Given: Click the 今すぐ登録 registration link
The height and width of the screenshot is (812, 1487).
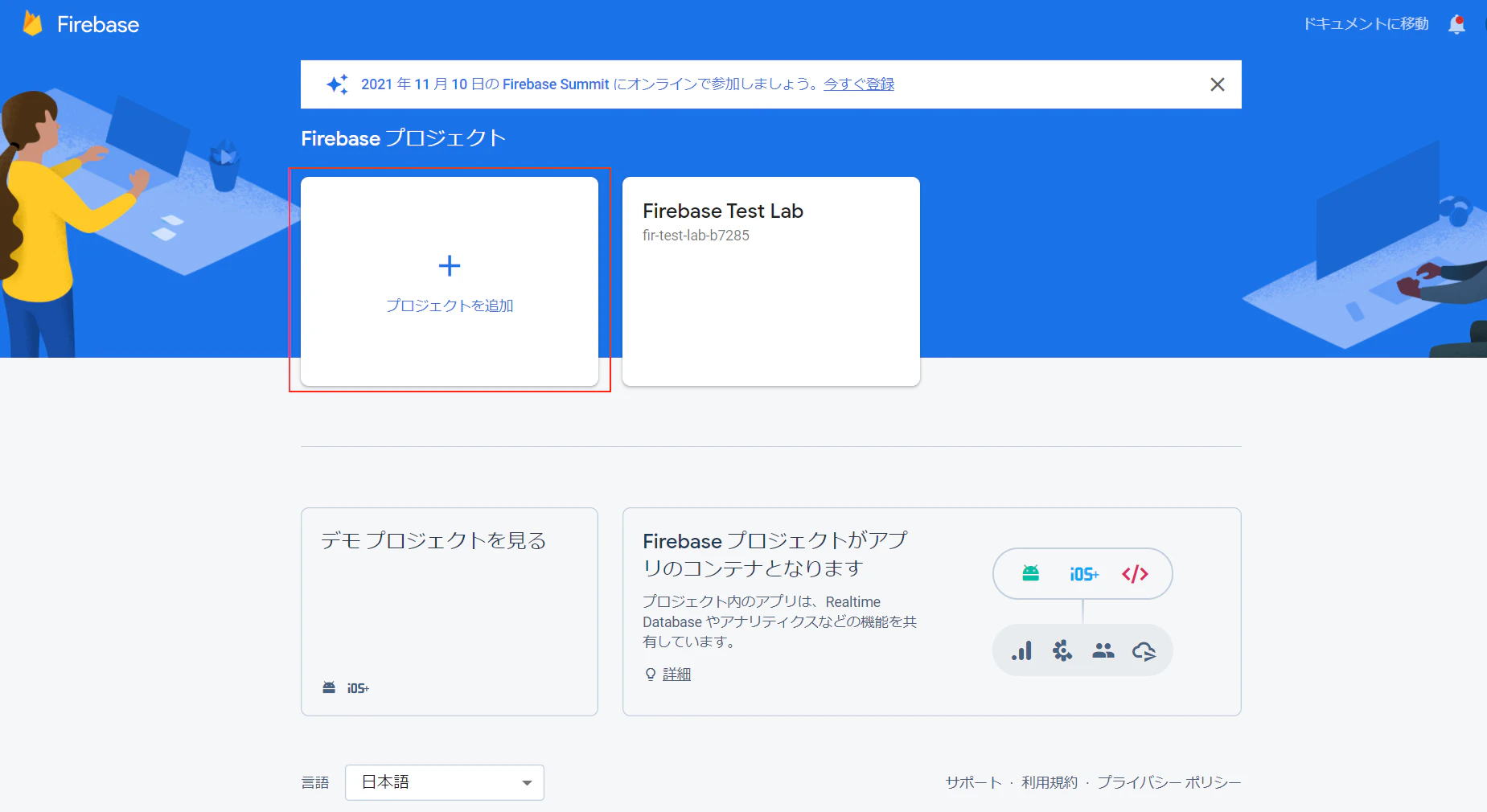Looking at the screenshot, I should [x=859, y=84].
